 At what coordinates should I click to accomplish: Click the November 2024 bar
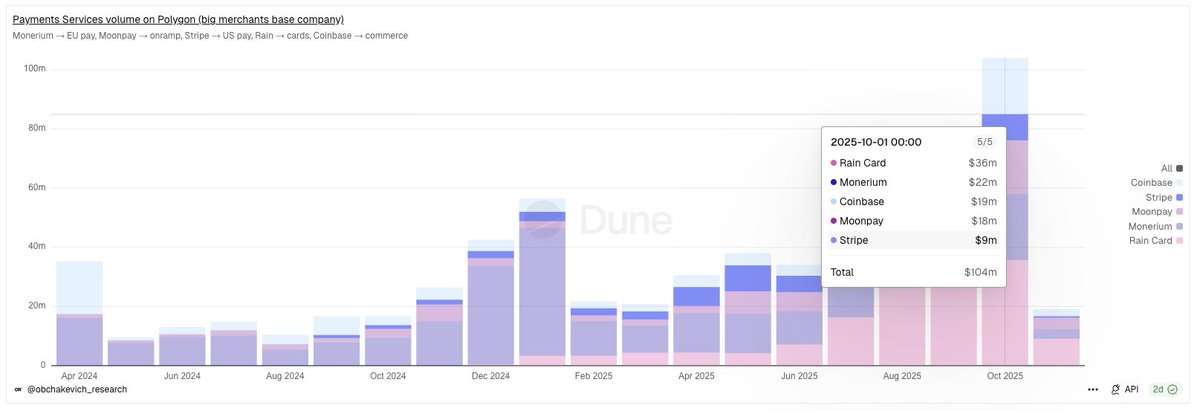tap(439, 326)
